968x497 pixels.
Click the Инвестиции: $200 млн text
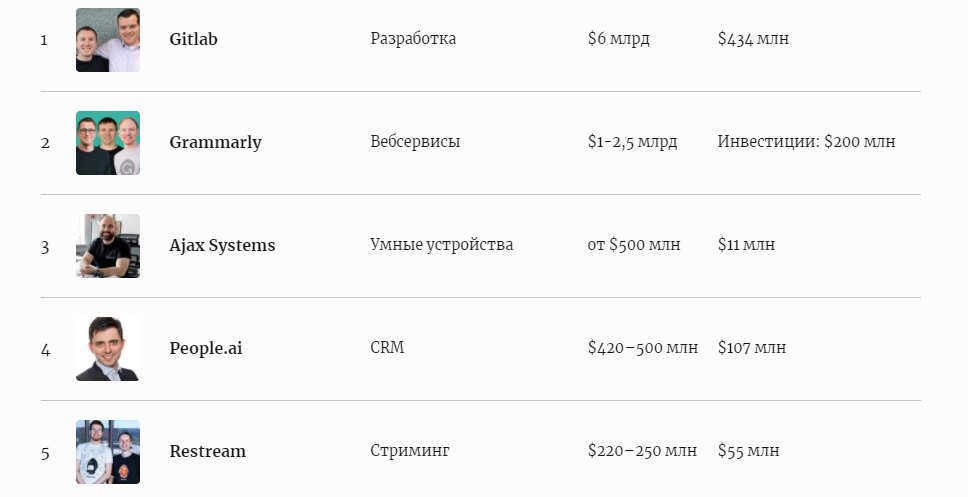806,142
